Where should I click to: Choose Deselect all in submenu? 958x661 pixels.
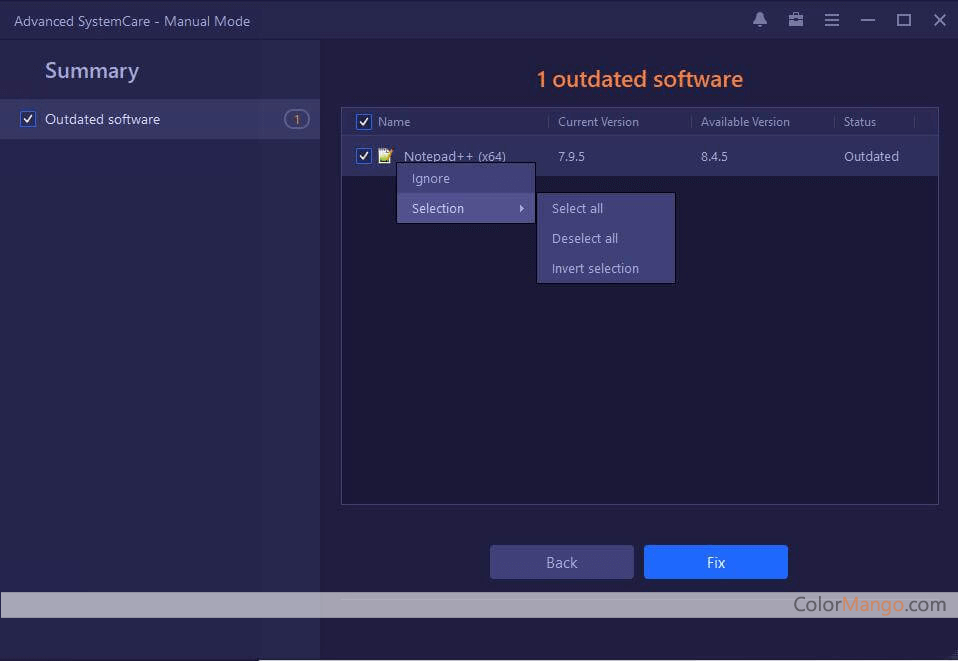pyautogui.click(x=585, y=239)
